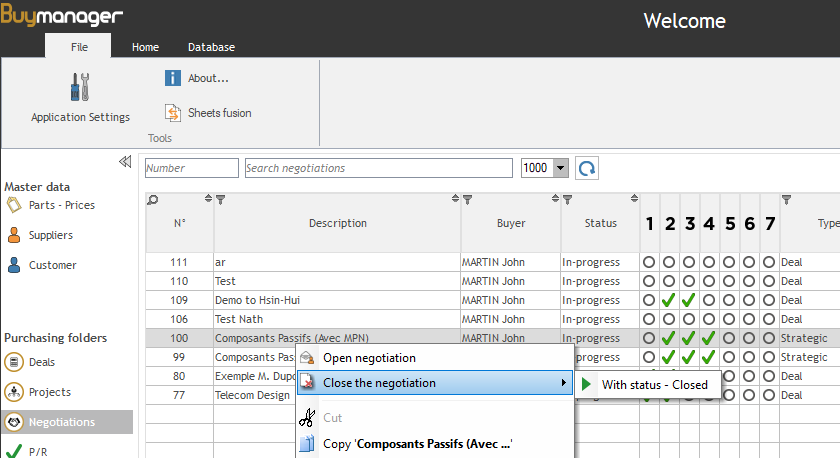Select 'With status - Closed' submenu item

(x=654, y=384)
